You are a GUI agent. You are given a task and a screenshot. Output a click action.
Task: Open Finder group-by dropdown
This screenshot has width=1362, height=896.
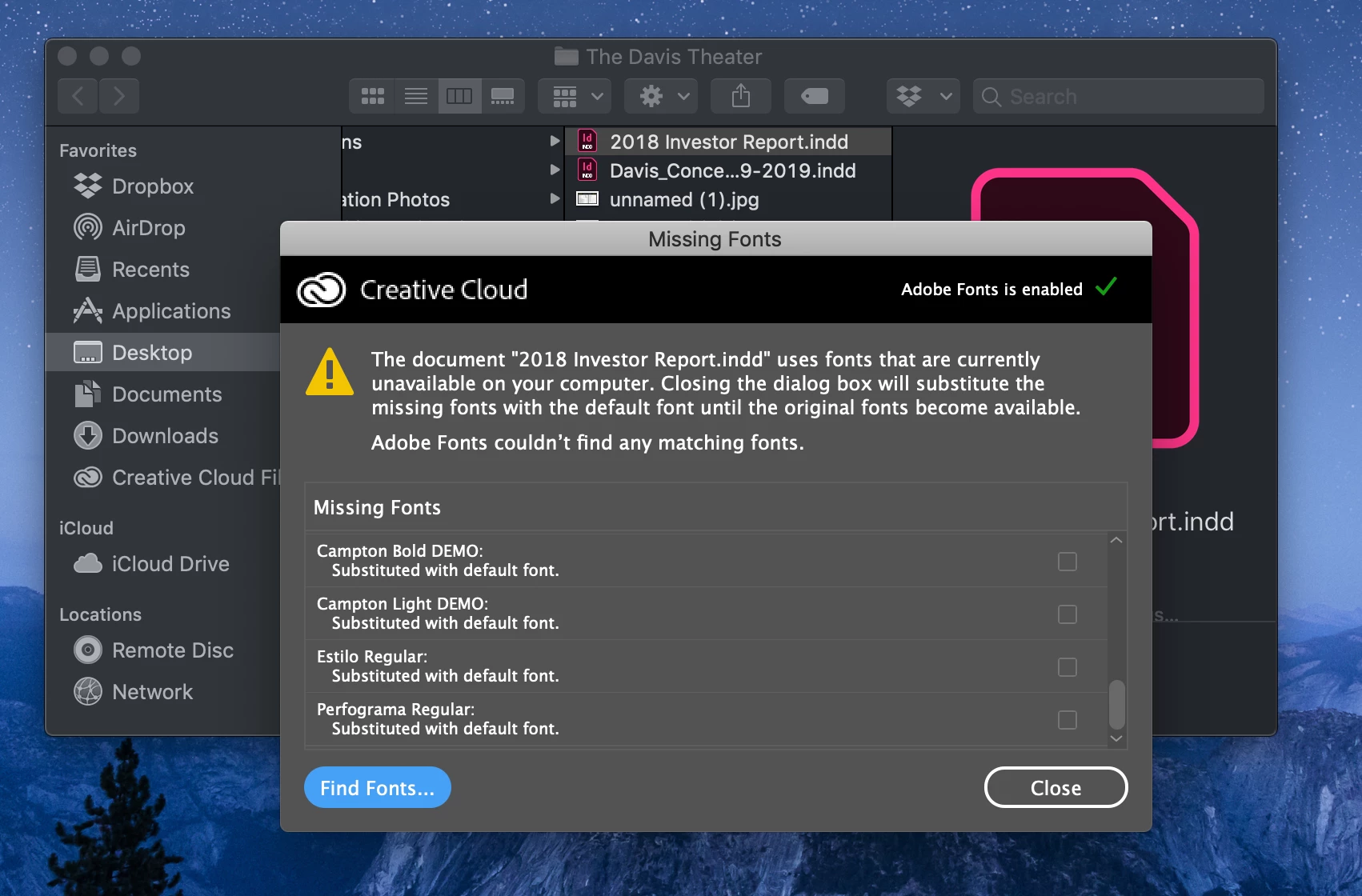click(x=575, y=96)
